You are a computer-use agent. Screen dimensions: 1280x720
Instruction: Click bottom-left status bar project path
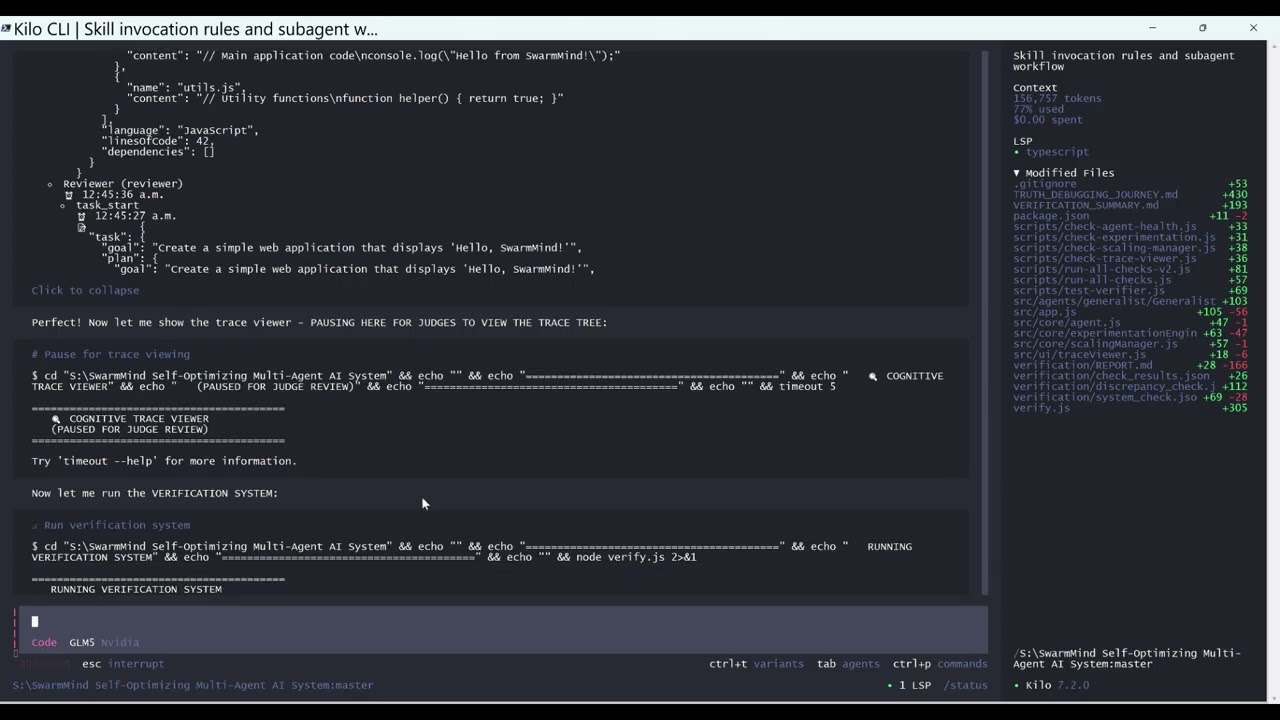[192, 685]
